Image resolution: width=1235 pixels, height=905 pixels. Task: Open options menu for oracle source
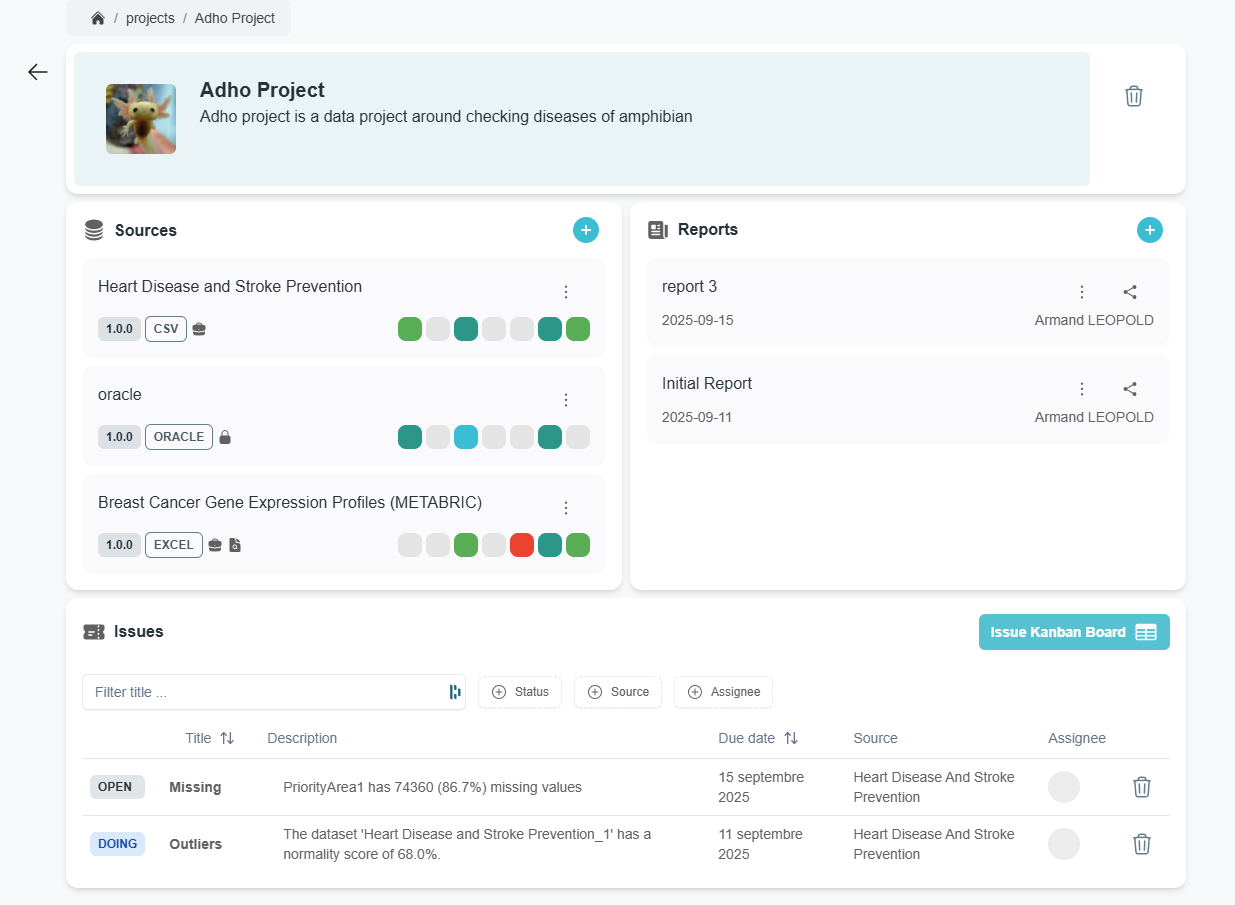tap(566, 400)
